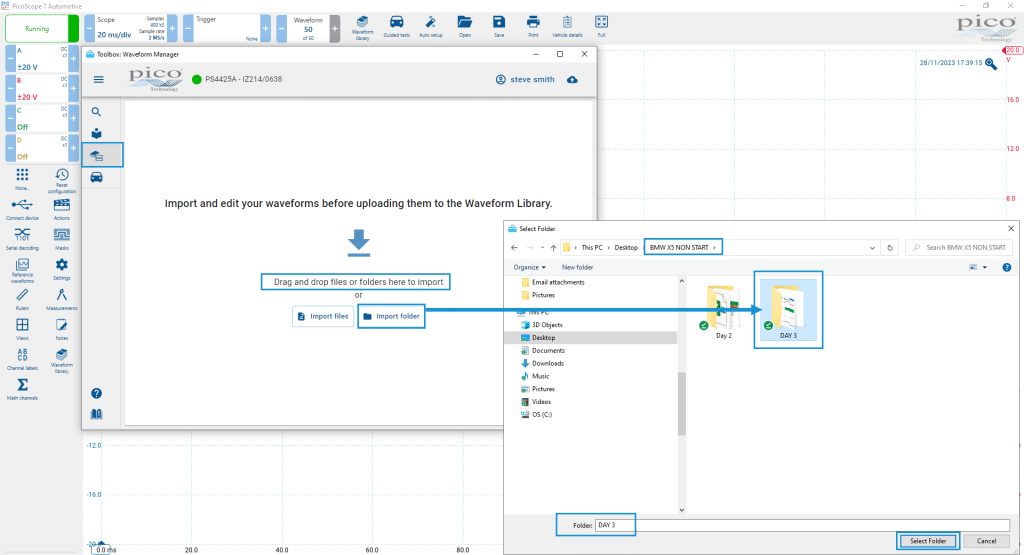Open Channel C Off settings
The height and width of the screenshot is (555, 1024).
42,118
